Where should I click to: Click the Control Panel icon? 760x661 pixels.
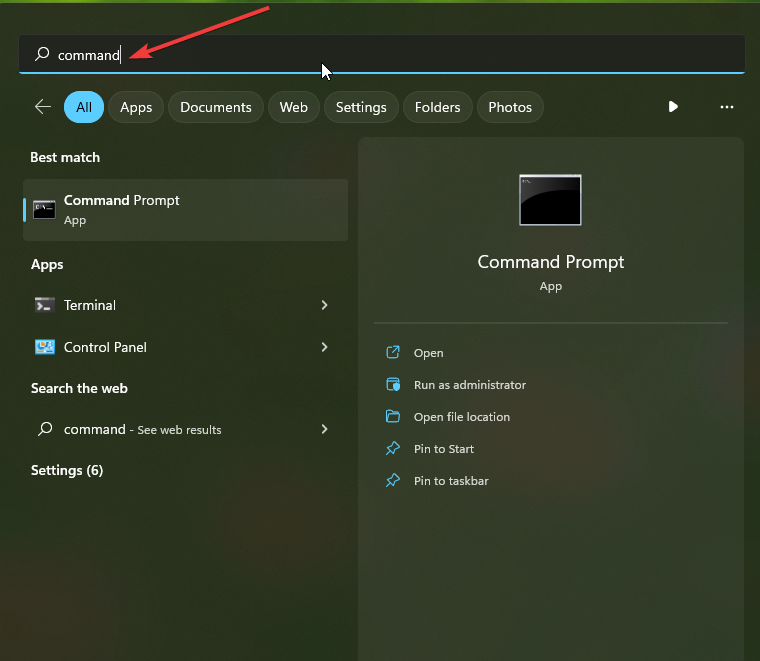pyautogui.click(x=45, y=347)
